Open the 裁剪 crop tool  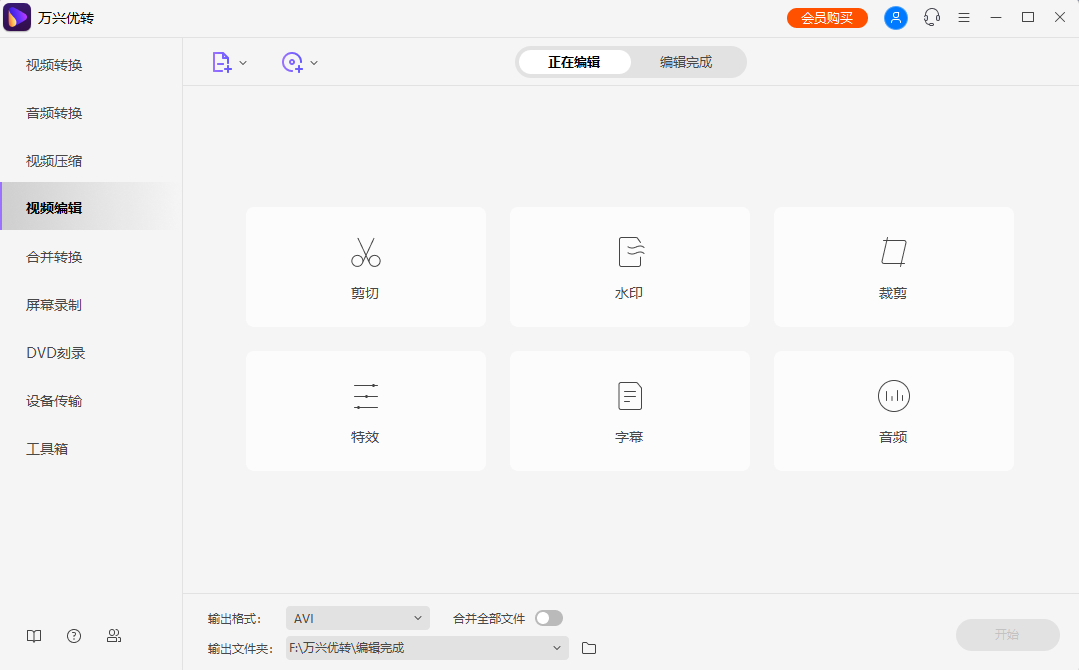[893, 266]
